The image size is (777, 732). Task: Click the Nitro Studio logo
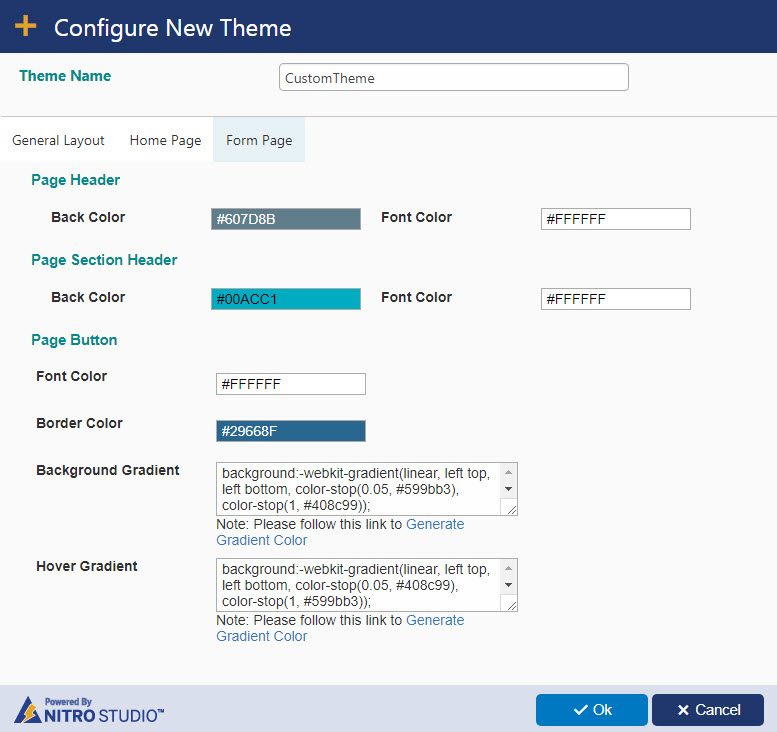pyautogui.click(x=89, y=710)
